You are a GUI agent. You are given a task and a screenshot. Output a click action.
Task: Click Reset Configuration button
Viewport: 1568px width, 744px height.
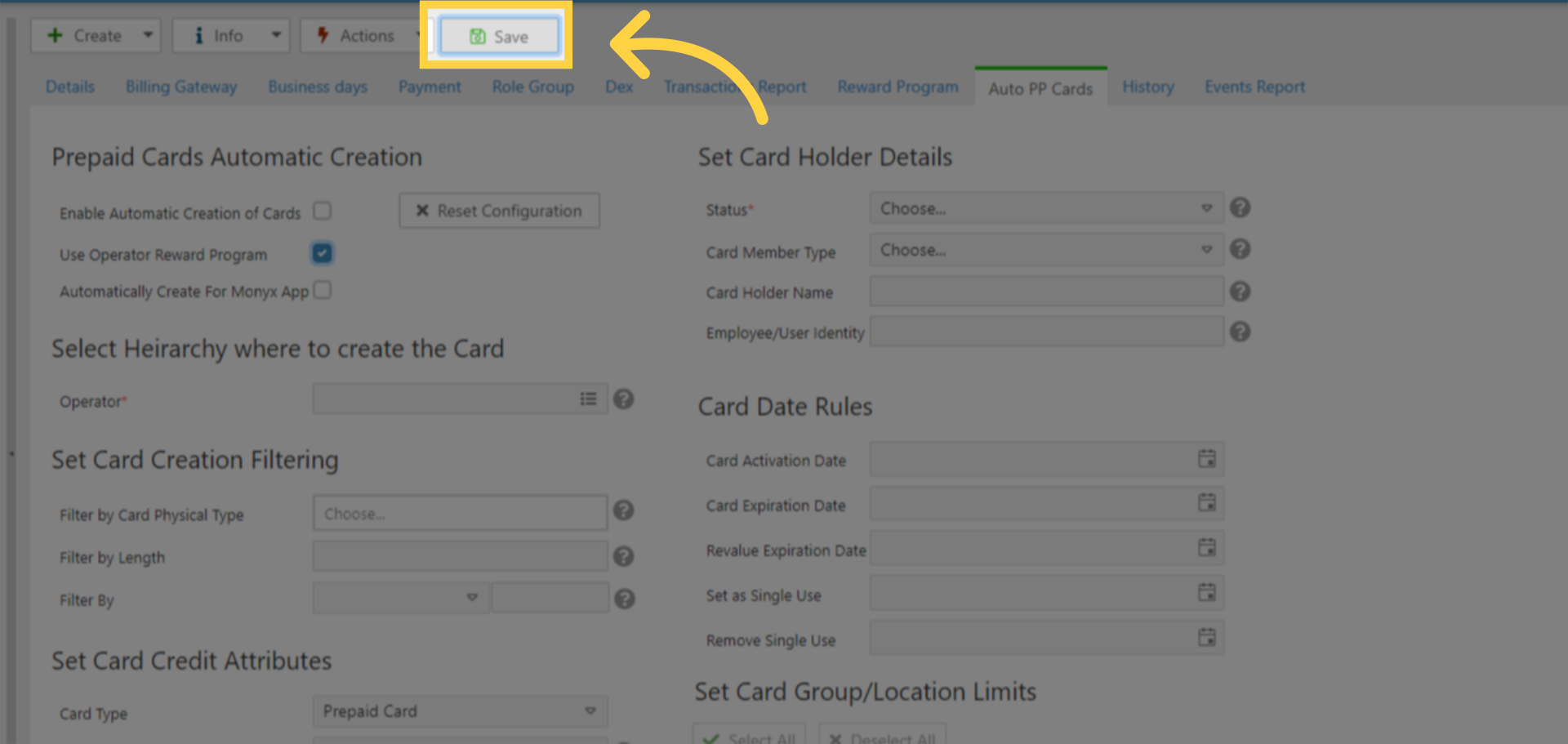click(x=500, y=211)
